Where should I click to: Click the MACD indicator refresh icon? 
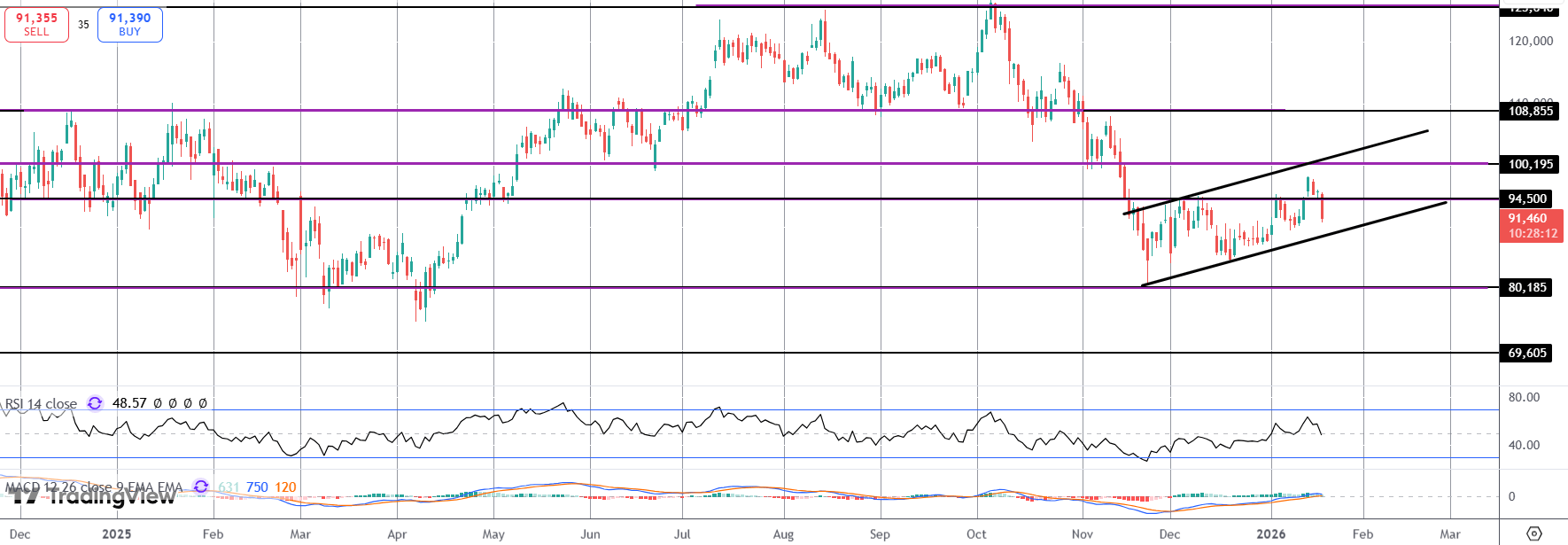[201, 487]
